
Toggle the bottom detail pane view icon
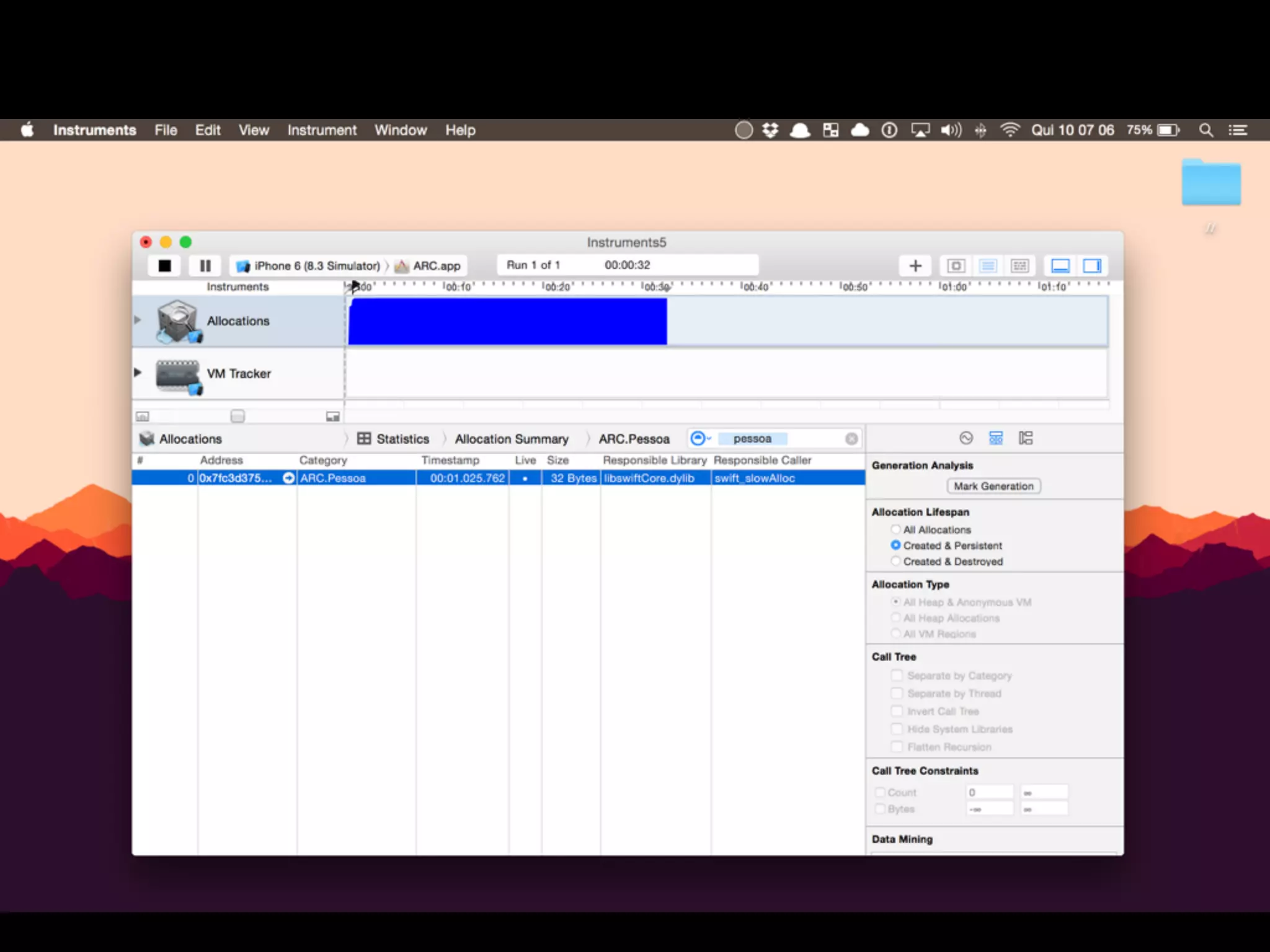pyautogui.click(x=1060, y=266)
